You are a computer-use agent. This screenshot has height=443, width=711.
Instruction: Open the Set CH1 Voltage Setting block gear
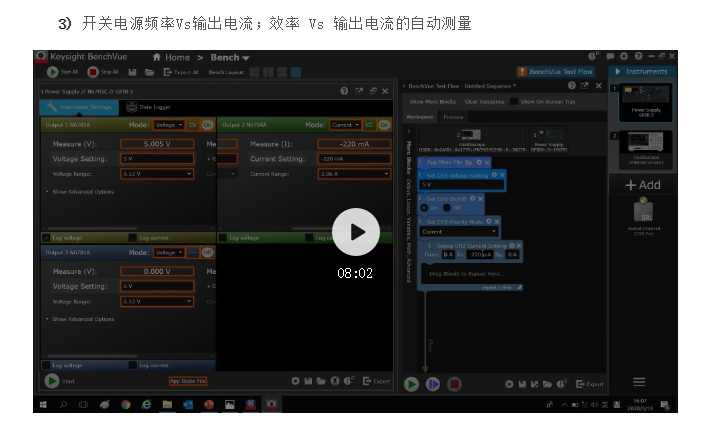pos(494,175)
